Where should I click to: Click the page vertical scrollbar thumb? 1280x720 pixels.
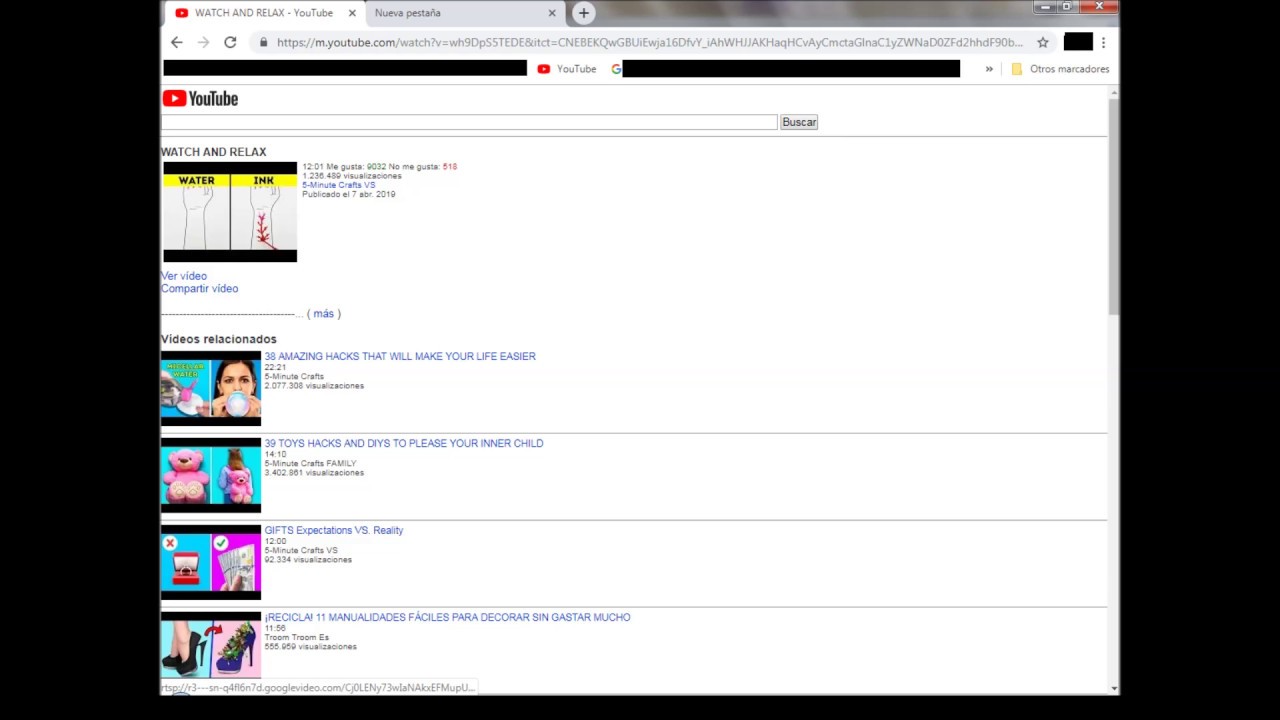1114,207
